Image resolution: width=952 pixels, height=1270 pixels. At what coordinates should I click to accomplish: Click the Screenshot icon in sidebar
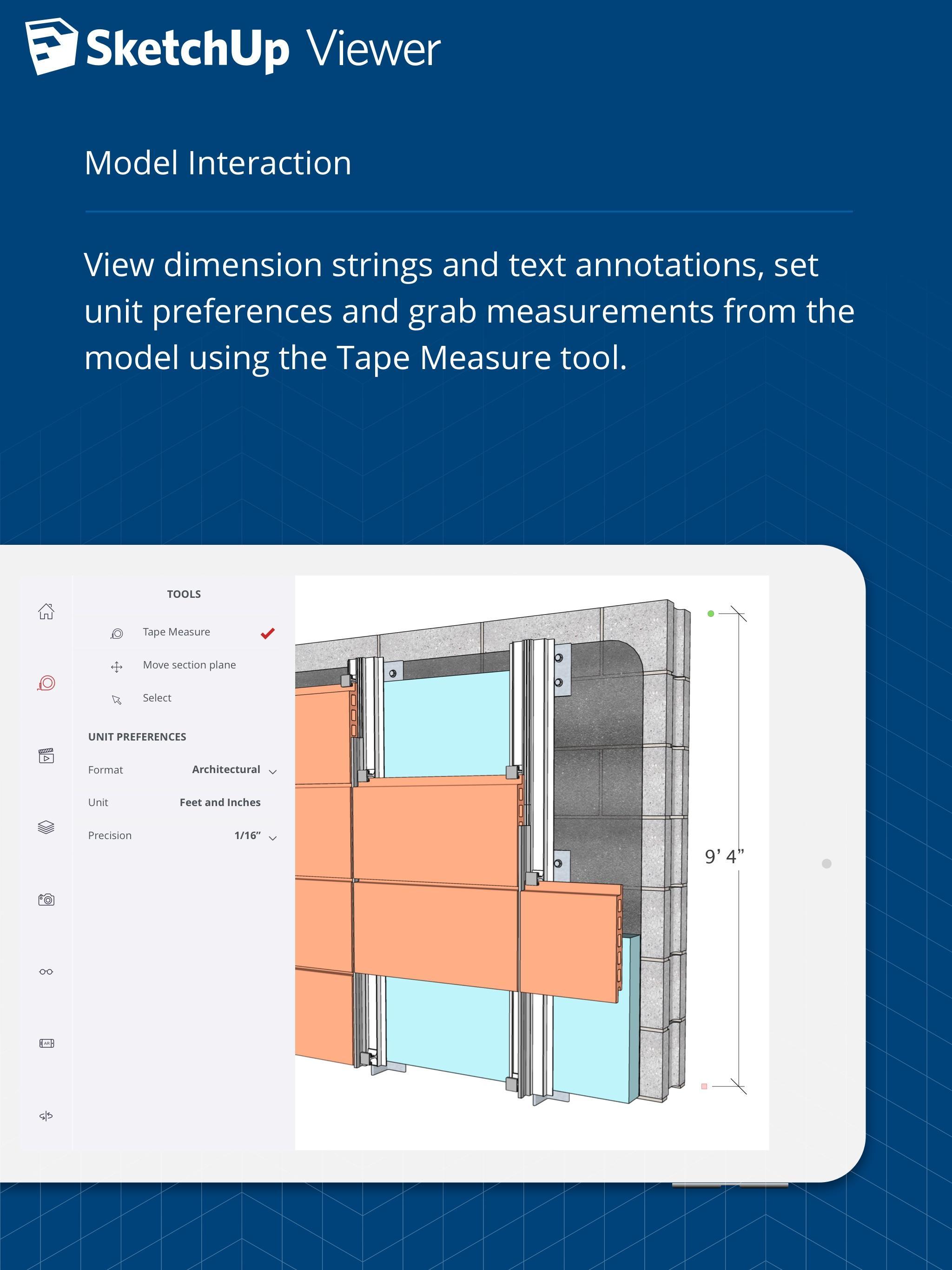pos(45,898)
